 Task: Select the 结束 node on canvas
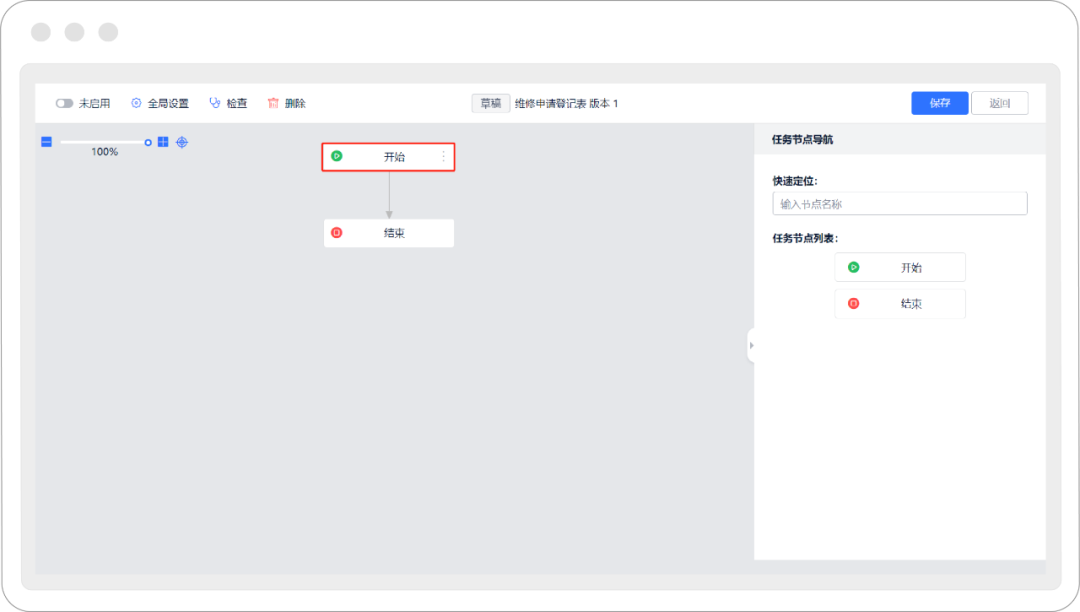(x=393, y=233)
